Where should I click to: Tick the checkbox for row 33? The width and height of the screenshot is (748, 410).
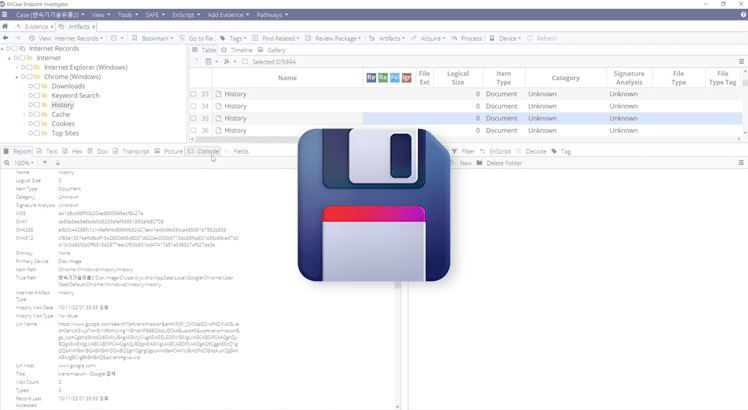(x=193, y=94)
